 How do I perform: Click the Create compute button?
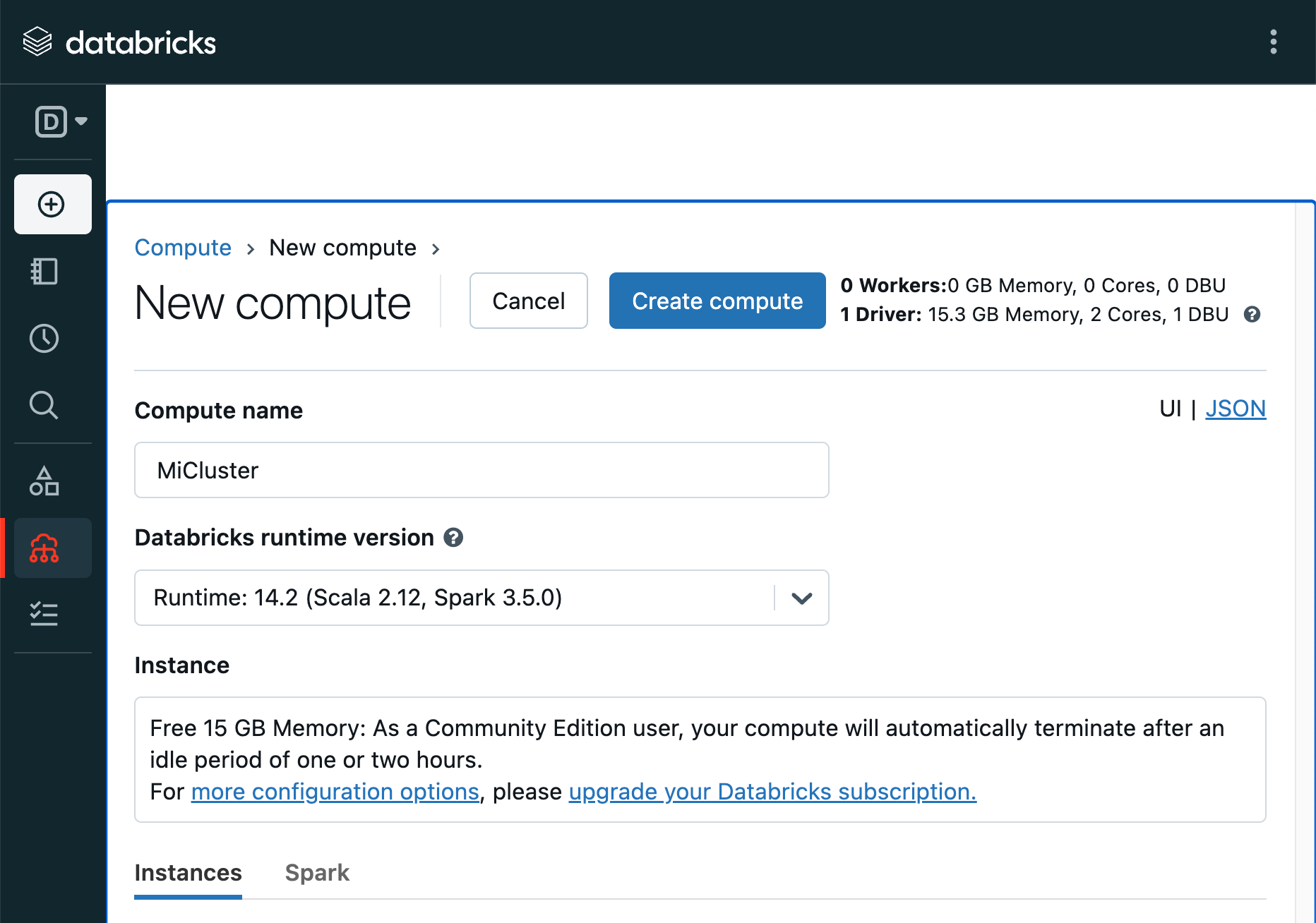coord(717,301)
